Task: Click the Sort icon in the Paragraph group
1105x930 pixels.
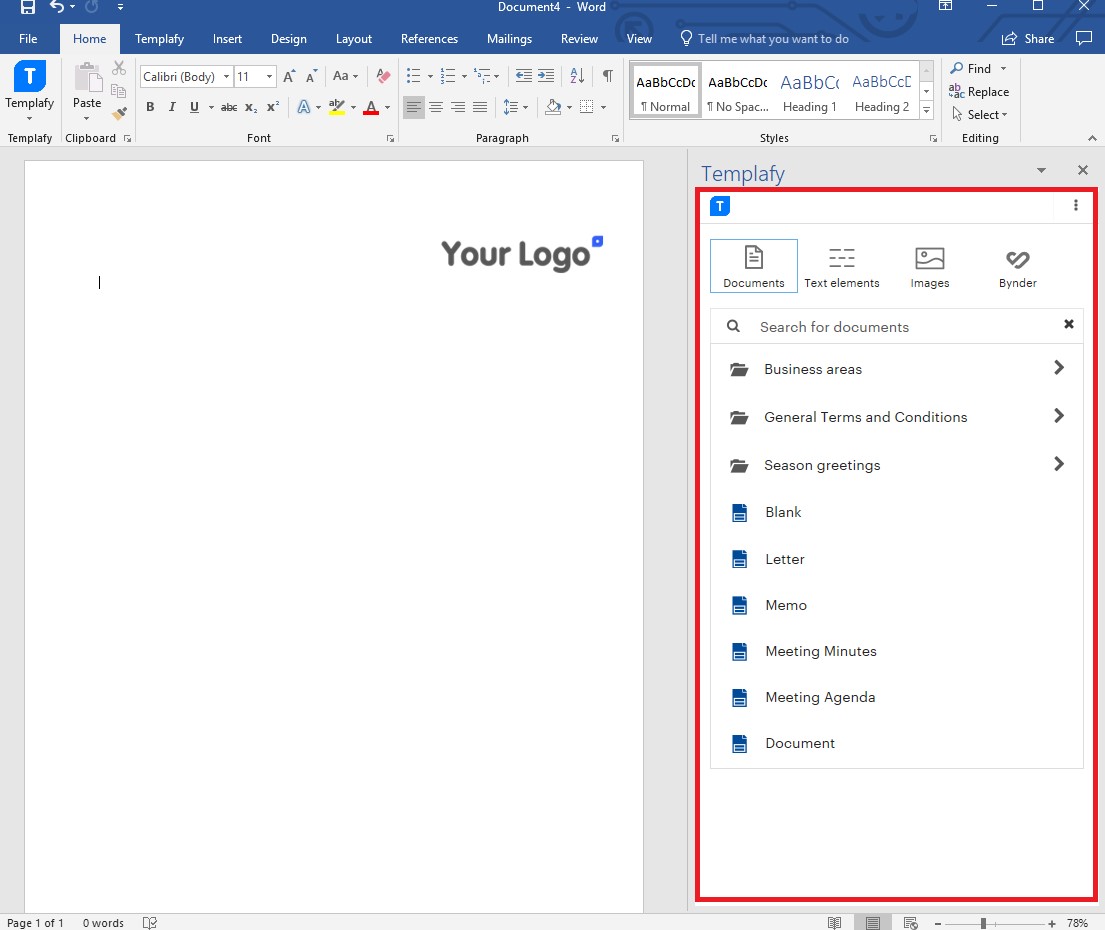Action: 576,75
